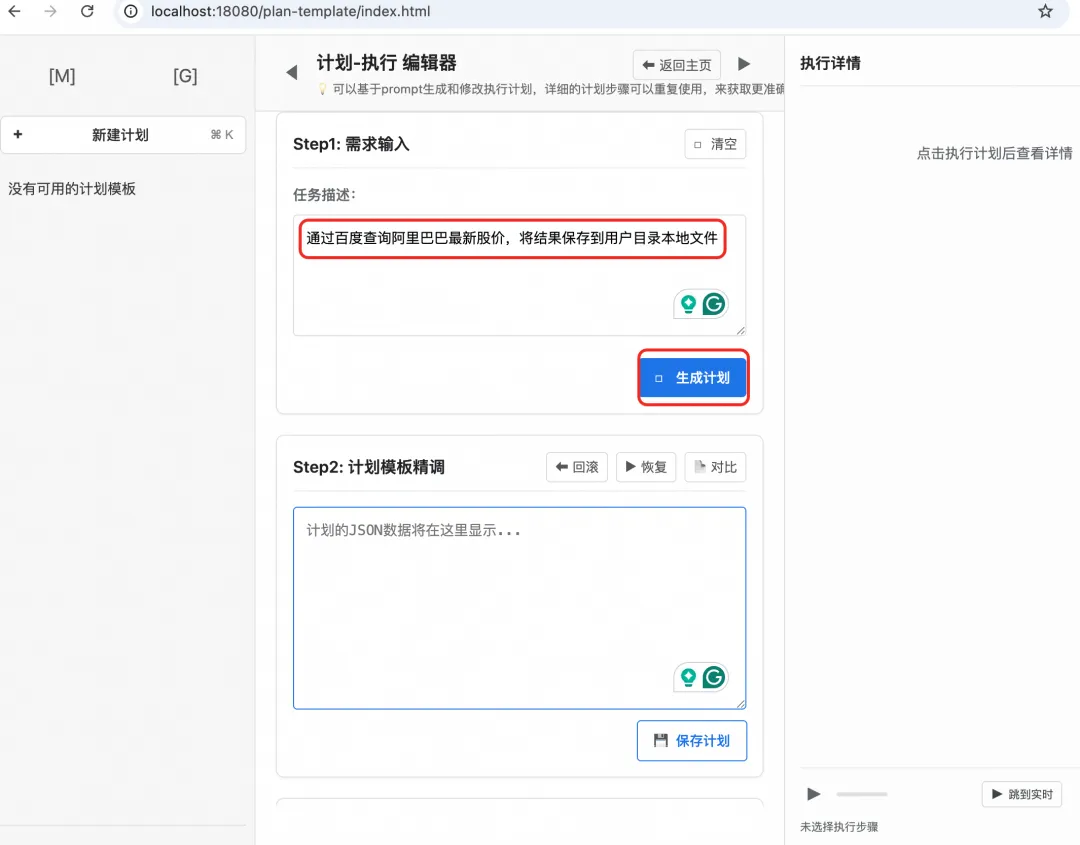Screen dimensions: 1080x845
Task: Open the Grammarly icon in the task description box
Action: 714,303
